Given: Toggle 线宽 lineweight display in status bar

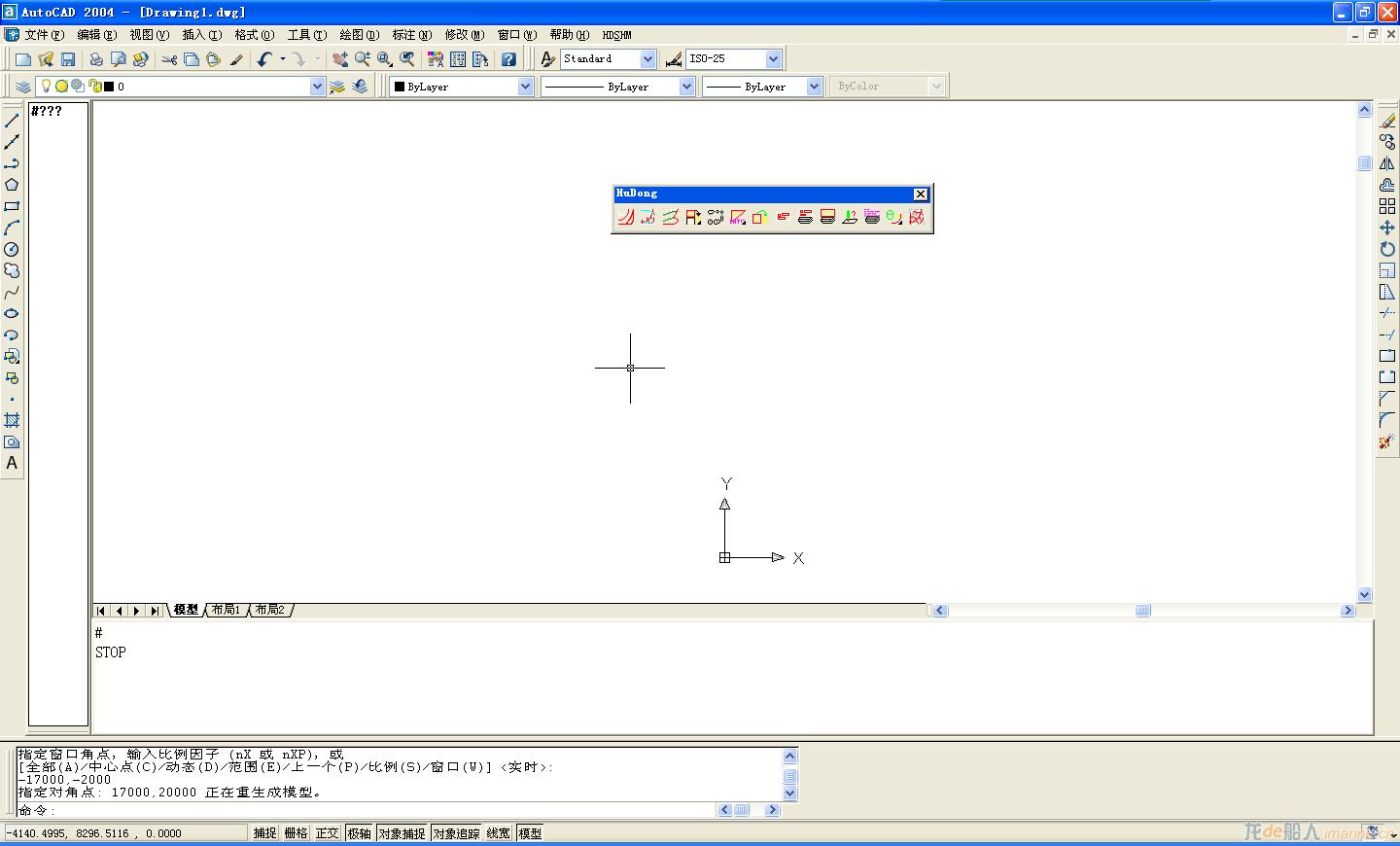Looking at the screenshot, I should pyautogui.click(x=499, y=833).
